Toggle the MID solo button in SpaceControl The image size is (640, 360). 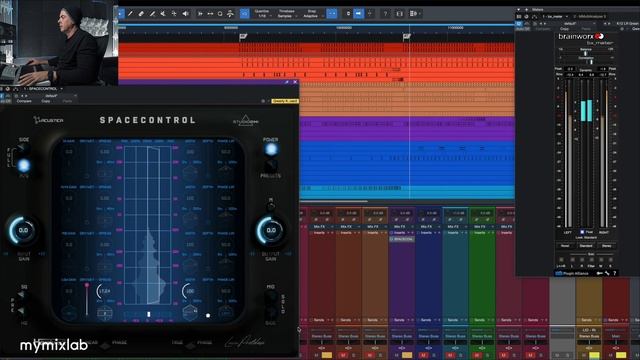point(271,297)
